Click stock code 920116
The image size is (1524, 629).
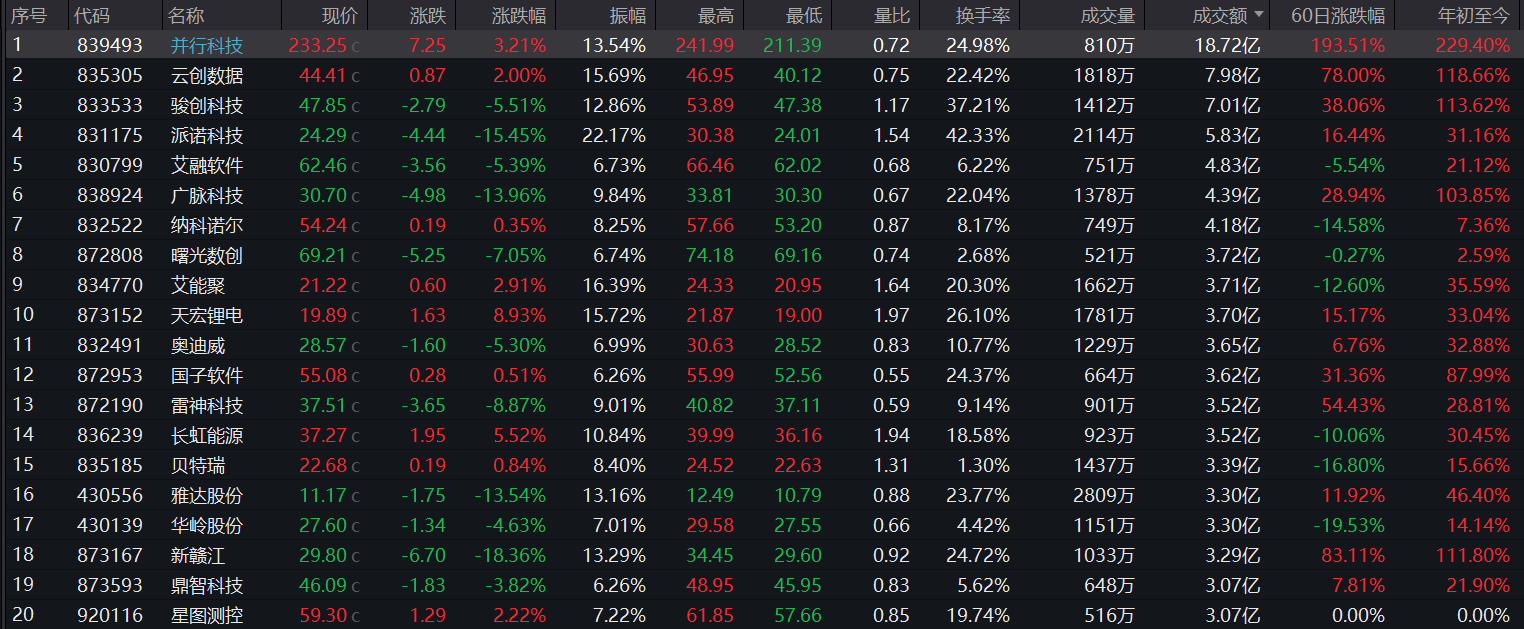click(110, 615)
